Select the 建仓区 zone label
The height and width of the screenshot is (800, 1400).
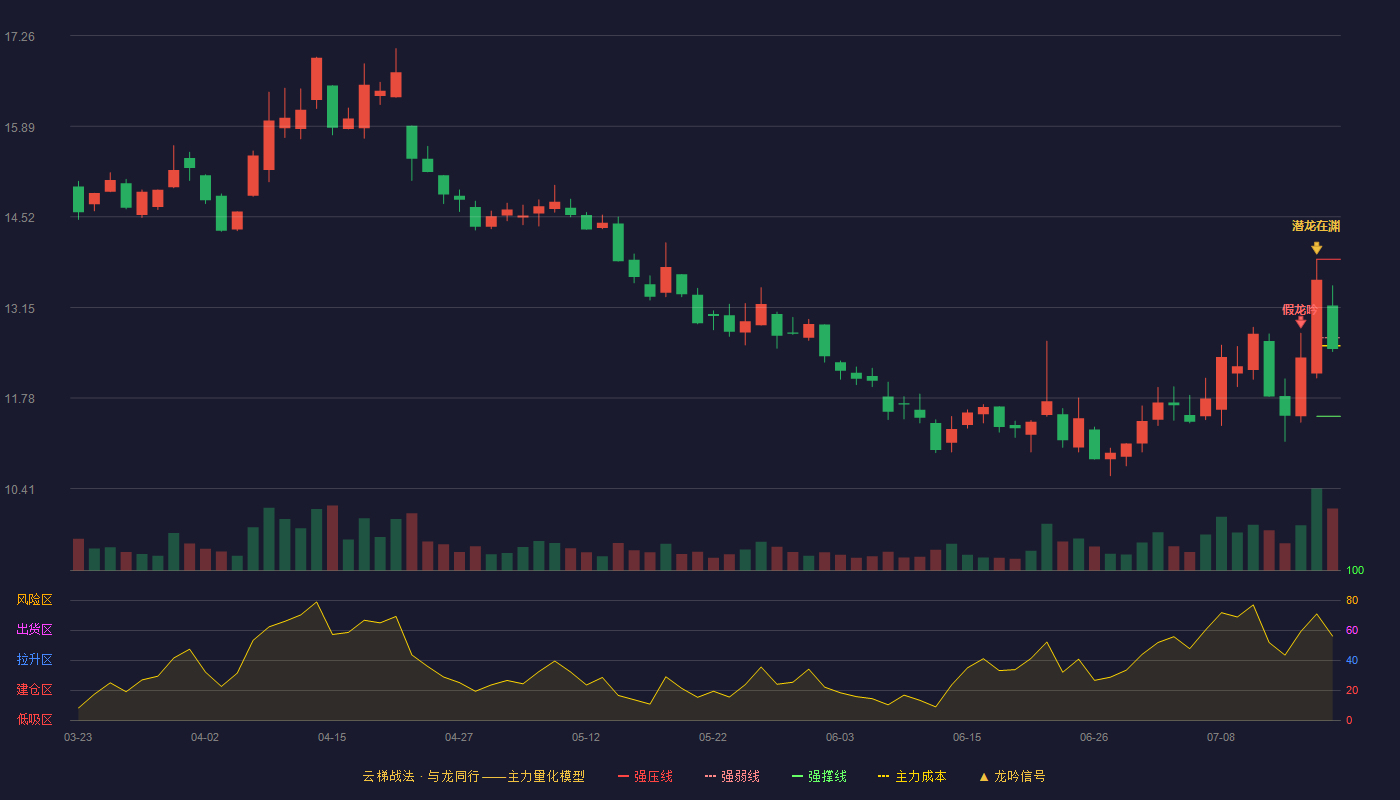pos(34,690)
